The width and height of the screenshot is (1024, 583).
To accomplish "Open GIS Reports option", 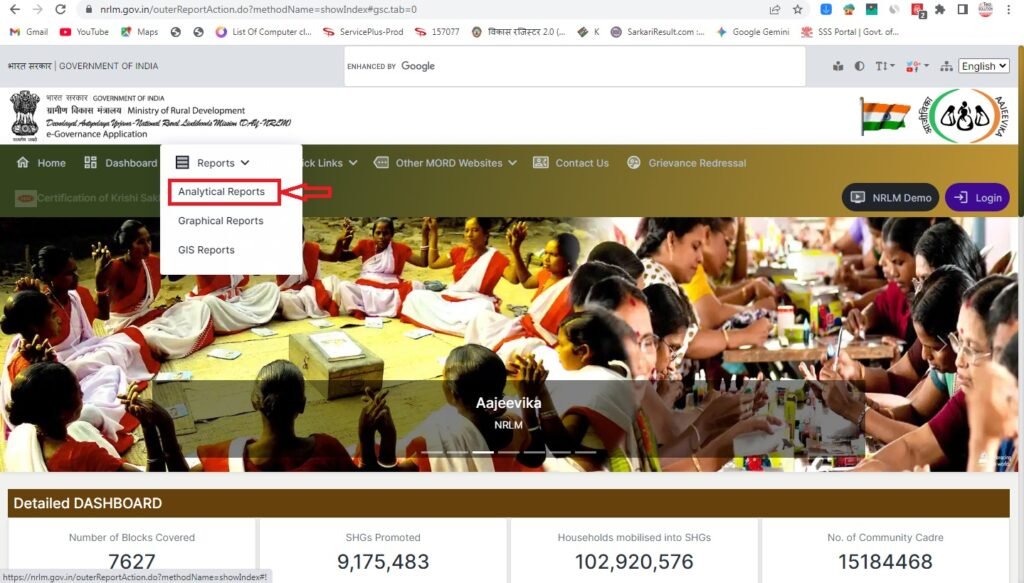I will pos(206,250).
